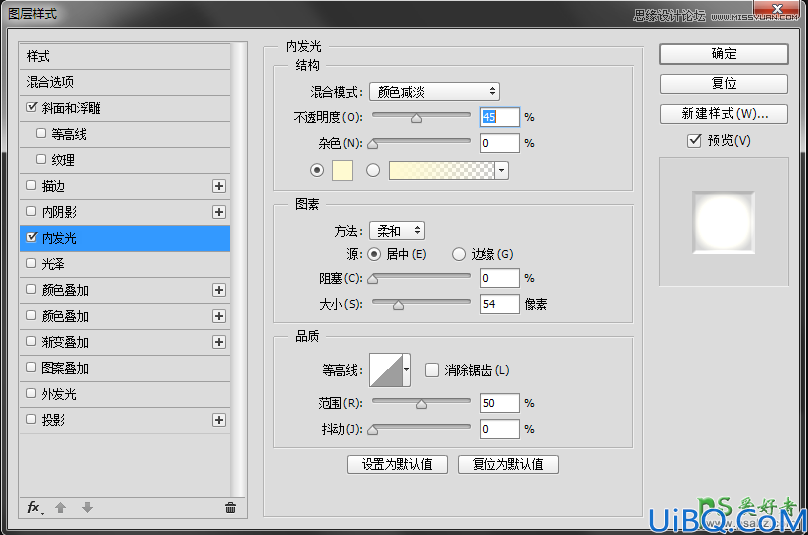Click the 复位 reset button

tap(723, 83)
